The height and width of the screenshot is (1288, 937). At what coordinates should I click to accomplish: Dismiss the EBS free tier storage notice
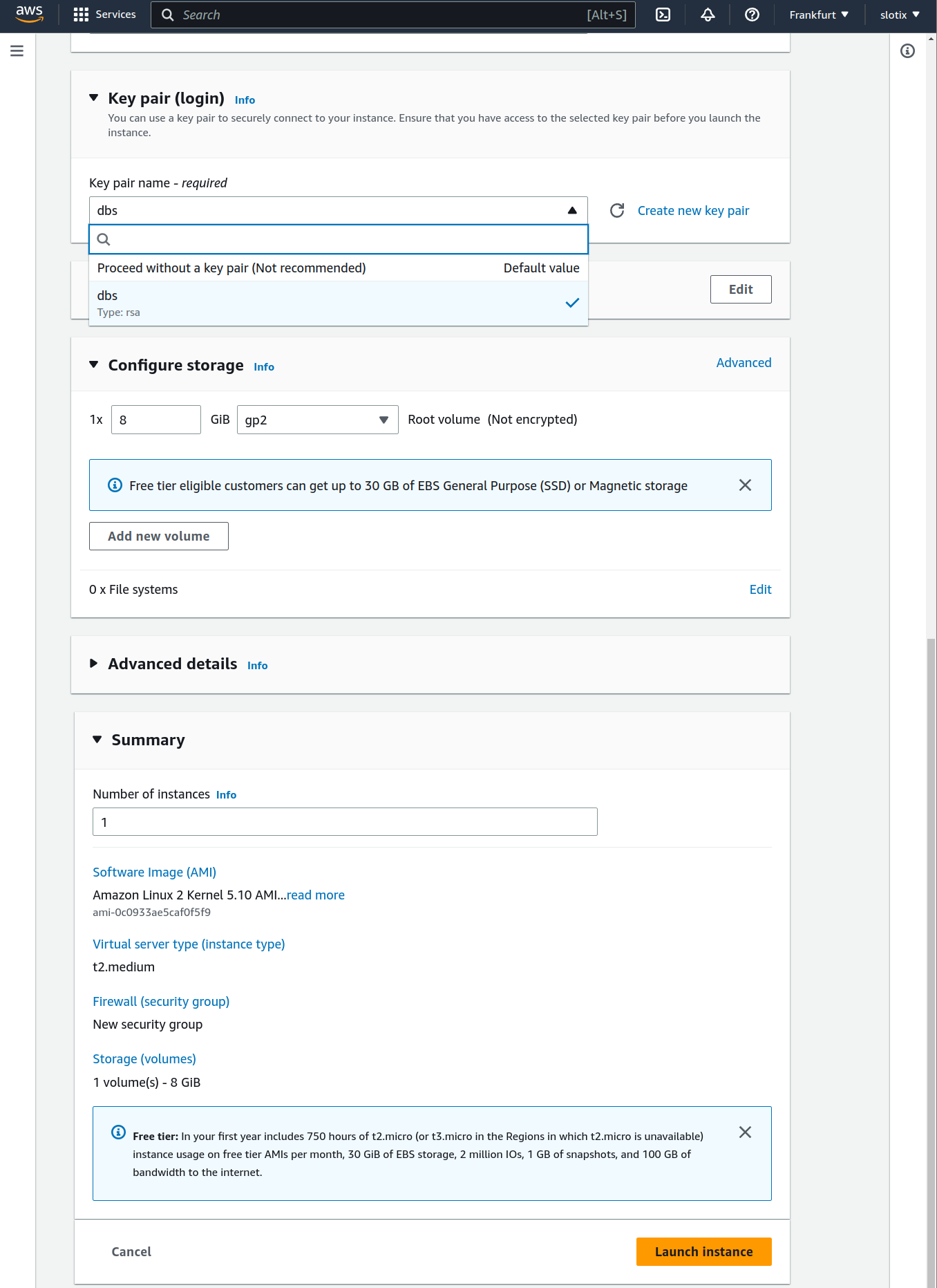coord(745,485)
